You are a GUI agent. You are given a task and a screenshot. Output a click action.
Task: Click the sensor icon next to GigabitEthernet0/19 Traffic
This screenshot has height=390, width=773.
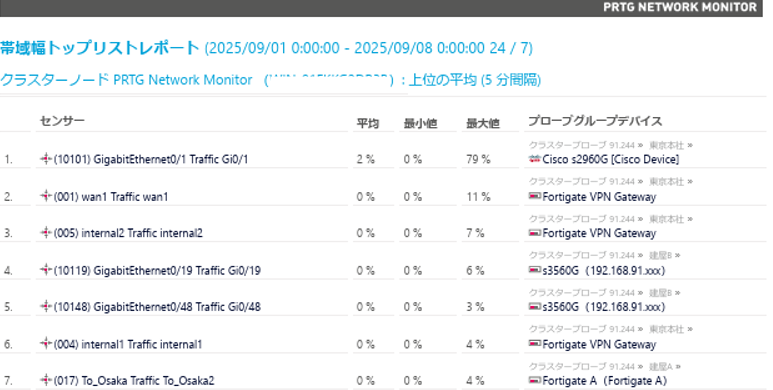[46, 270]
